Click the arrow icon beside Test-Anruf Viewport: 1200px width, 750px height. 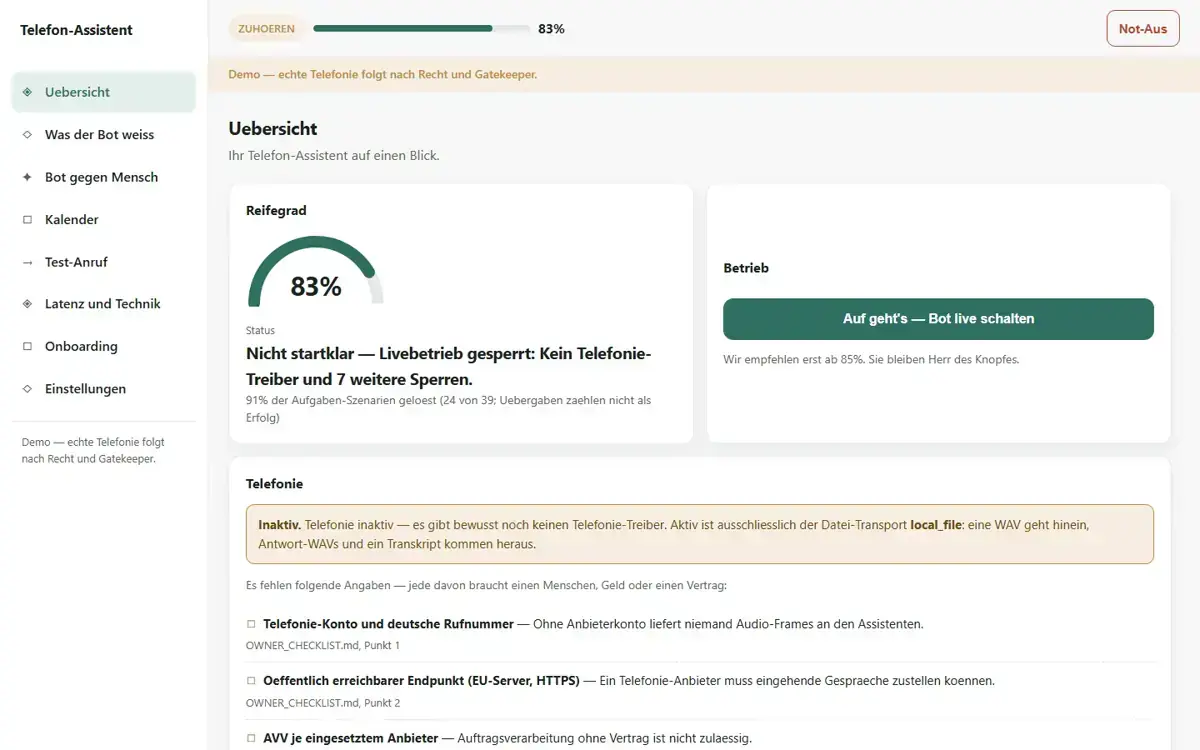click(27, 262)
